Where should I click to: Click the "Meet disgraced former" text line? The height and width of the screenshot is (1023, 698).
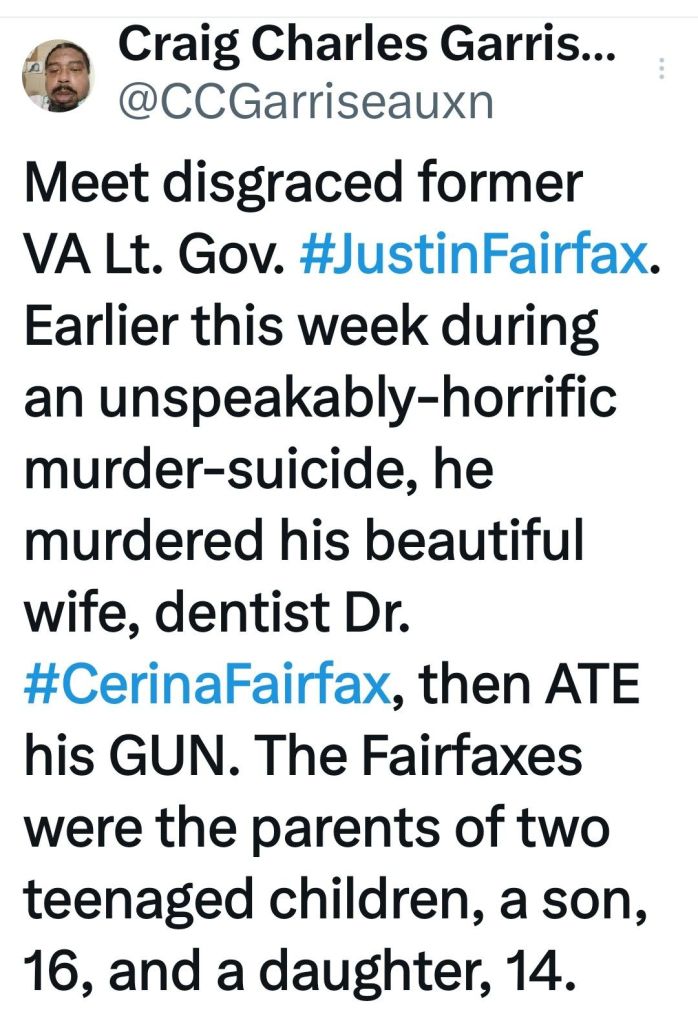[301, 185]
